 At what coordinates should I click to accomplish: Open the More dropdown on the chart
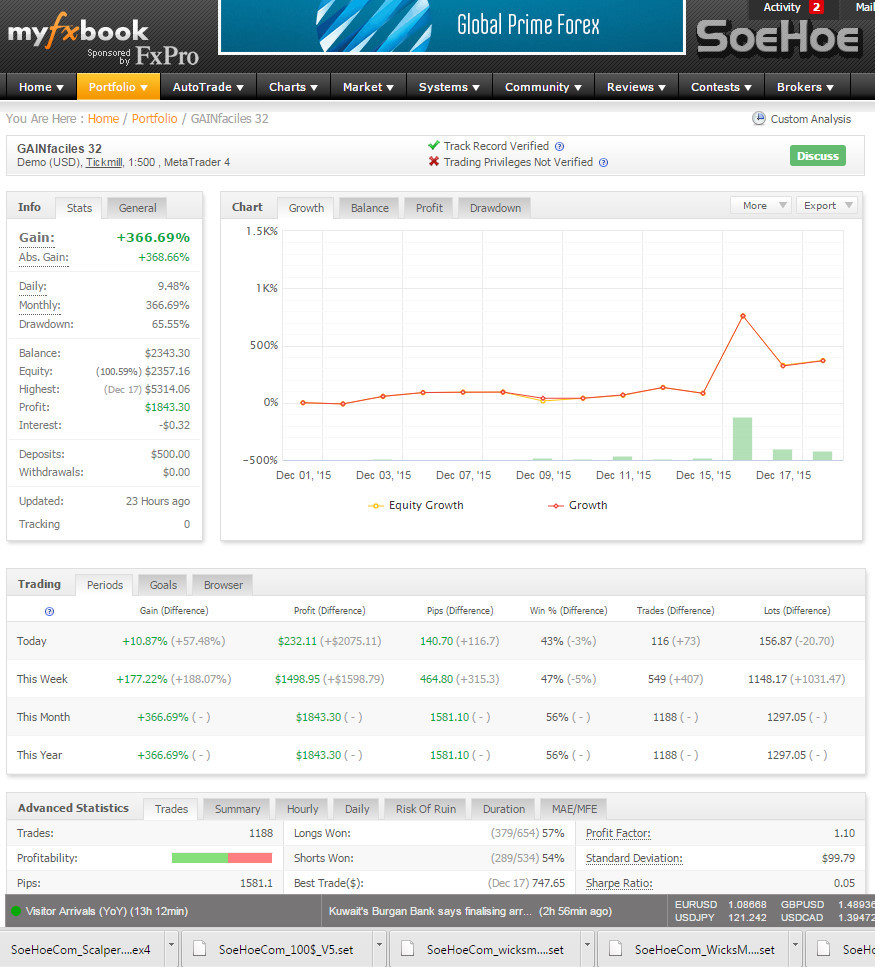[x=760, y=205]
